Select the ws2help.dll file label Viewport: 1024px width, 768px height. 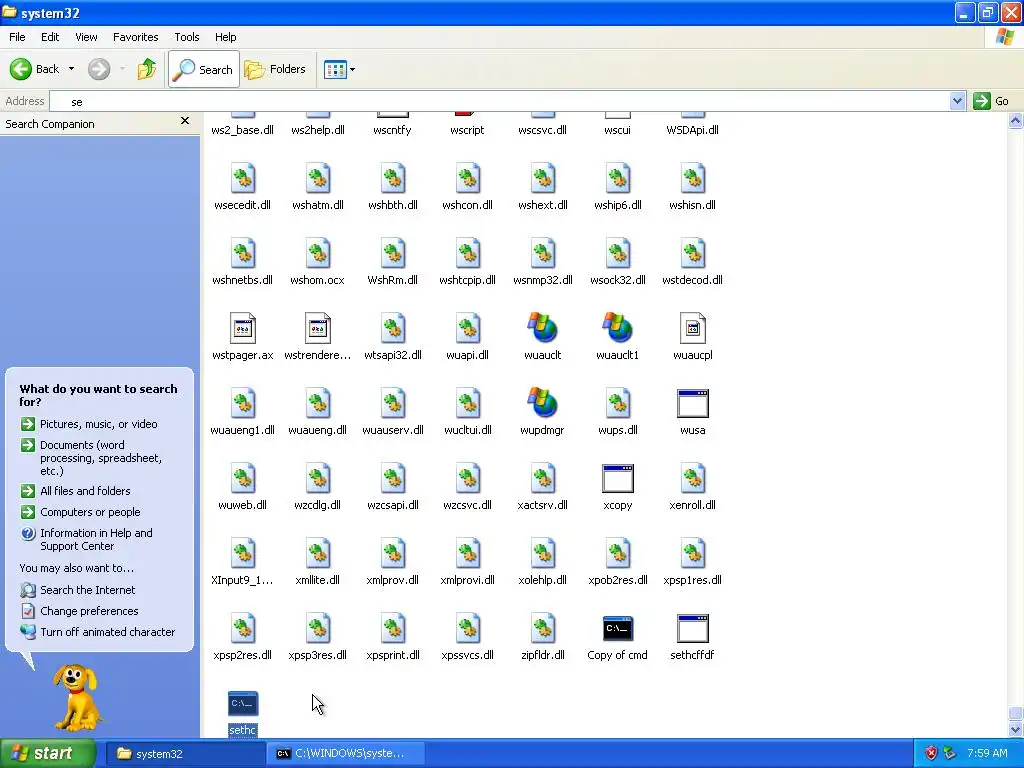coord(317,130)
